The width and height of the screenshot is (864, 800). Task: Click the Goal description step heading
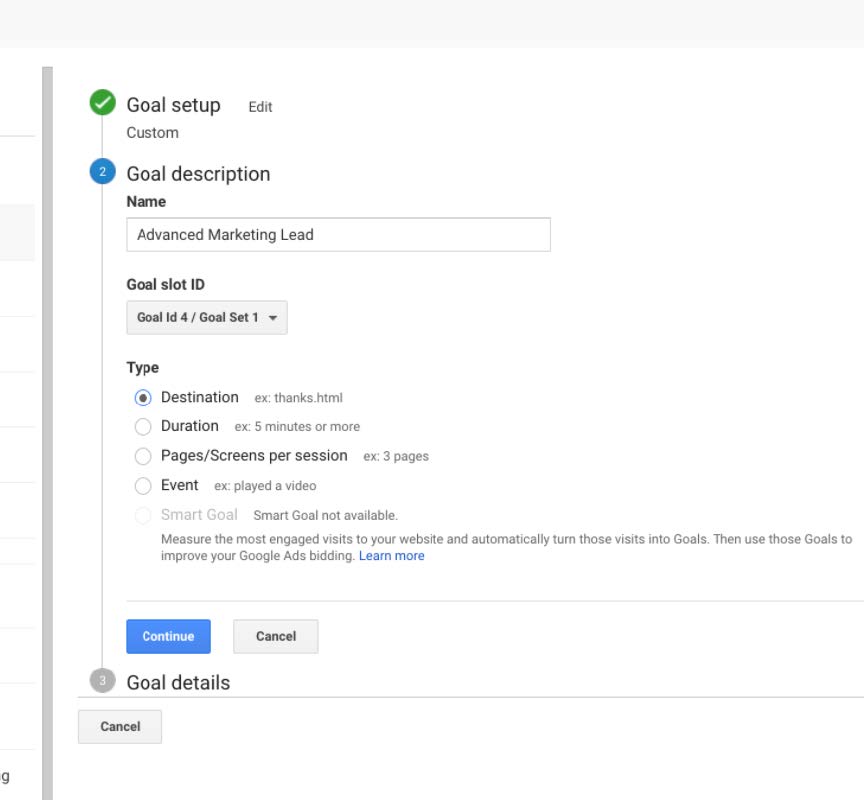coord(198,174)
